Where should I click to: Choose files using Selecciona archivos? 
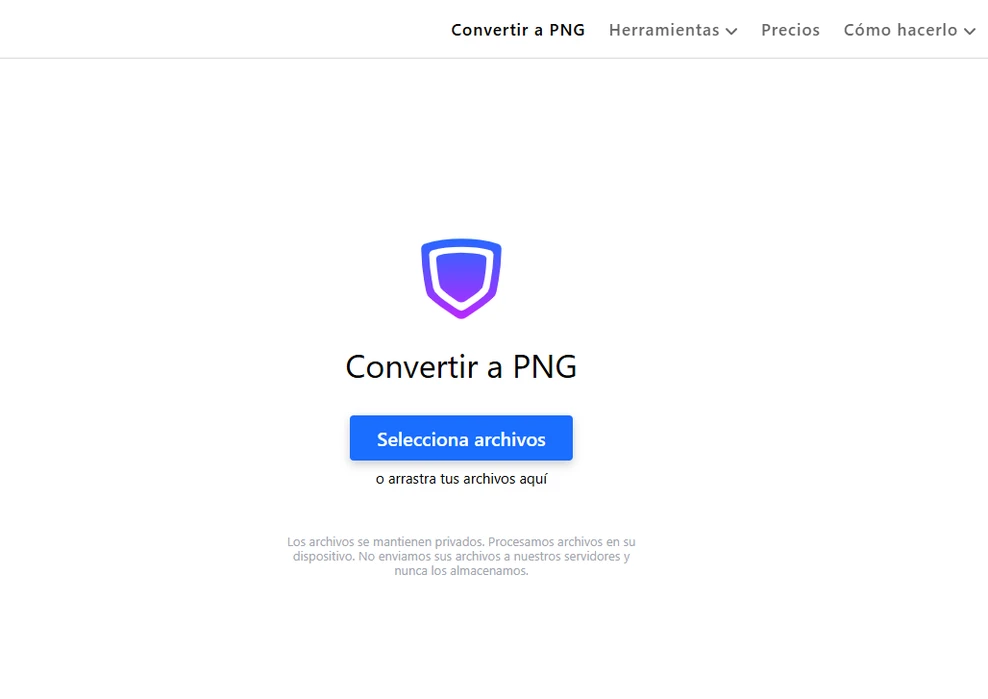[x=461, y=438]
